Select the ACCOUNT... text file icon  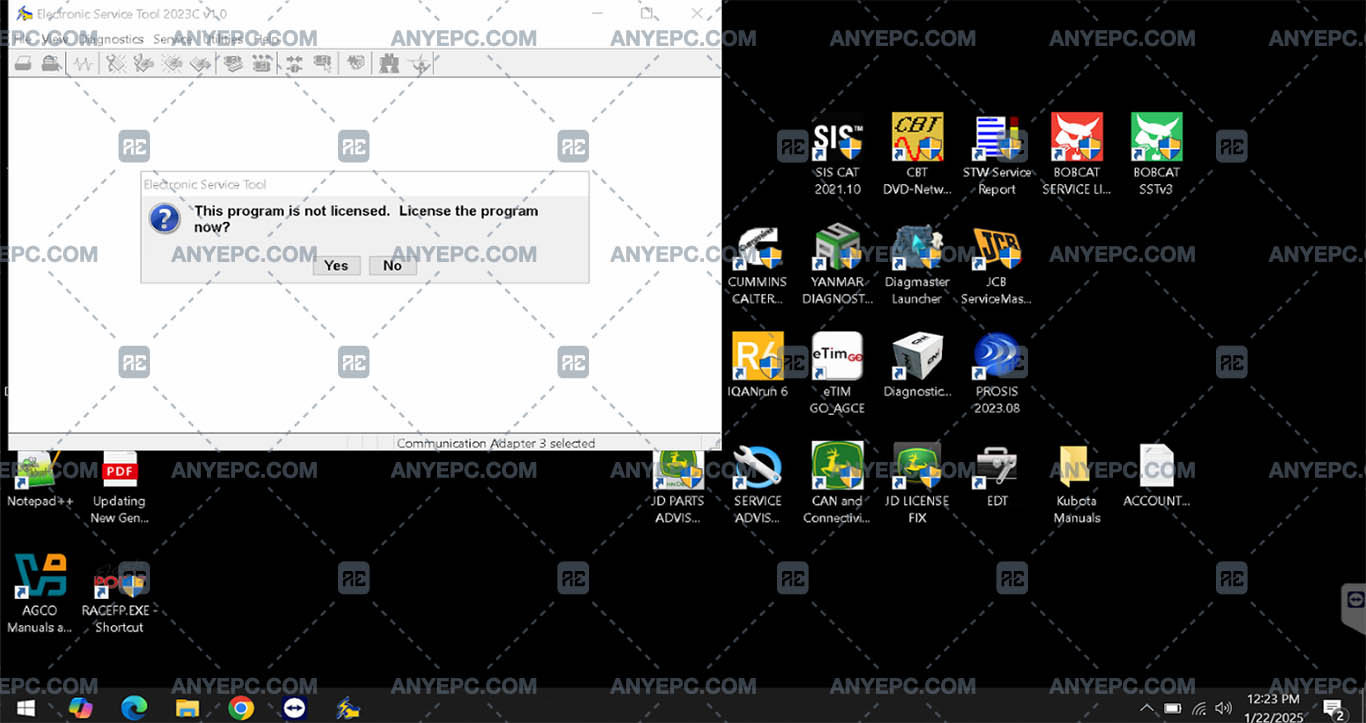(x=1156, y=476)
